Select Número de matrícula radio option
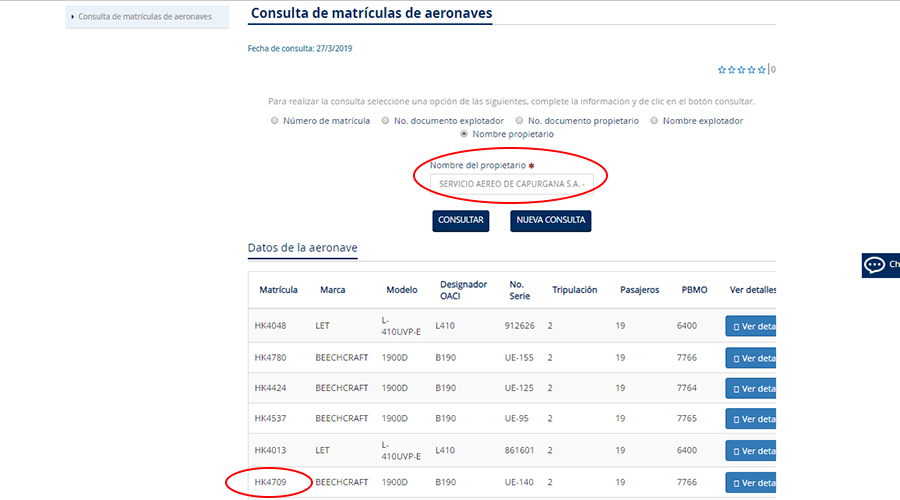The height and width of the screenshot is (500, 900). pyautogui.click(x=274, y=121)
